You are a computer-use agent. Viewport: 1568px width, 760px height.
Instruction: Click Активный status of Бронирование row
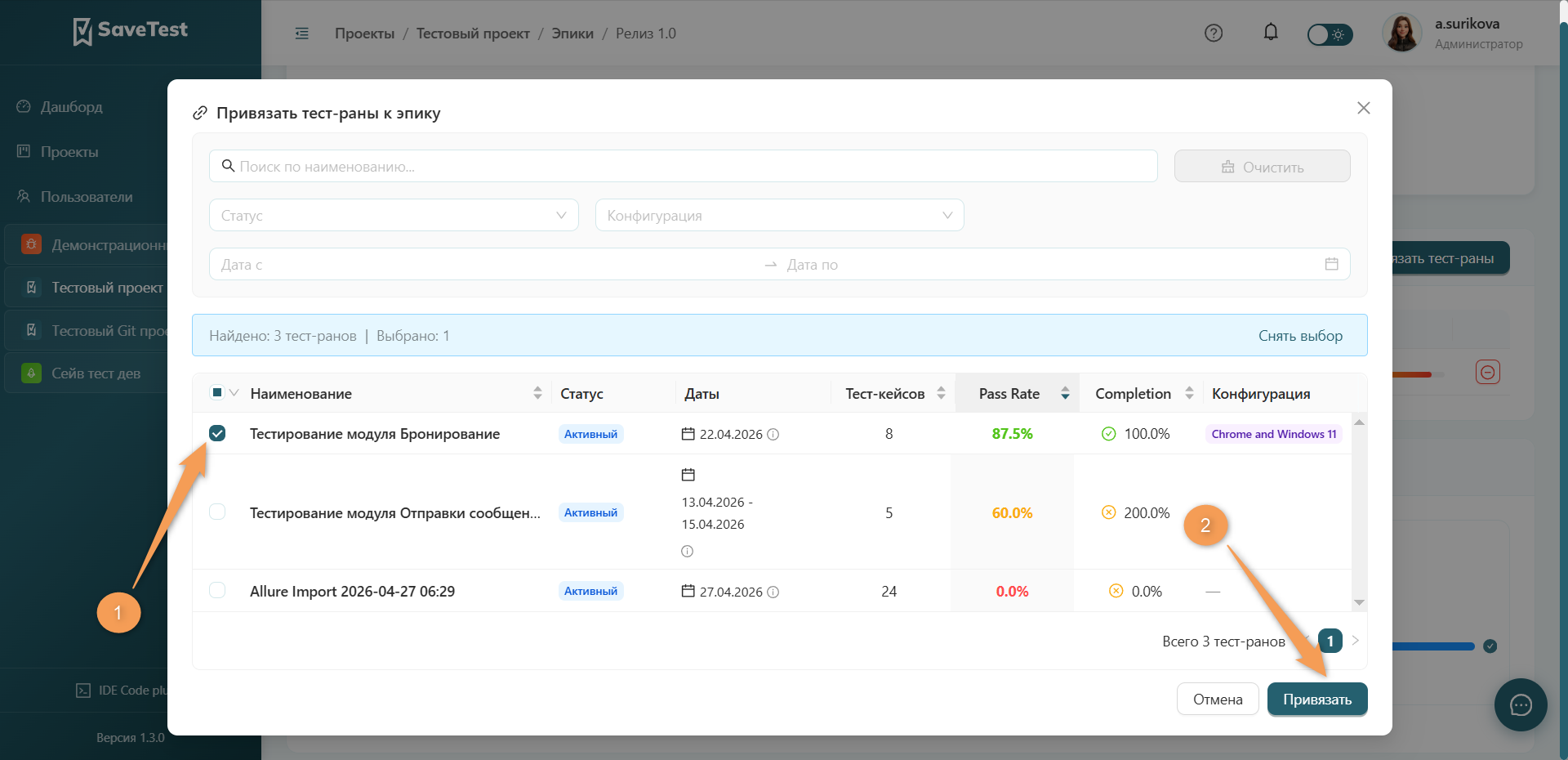tap(590, 434)
